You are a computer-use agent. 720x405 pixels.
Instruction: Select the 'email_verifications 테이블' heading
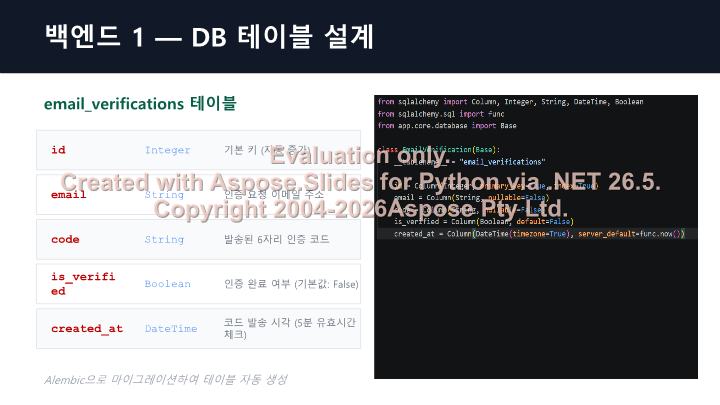click(x=140, y=103)
